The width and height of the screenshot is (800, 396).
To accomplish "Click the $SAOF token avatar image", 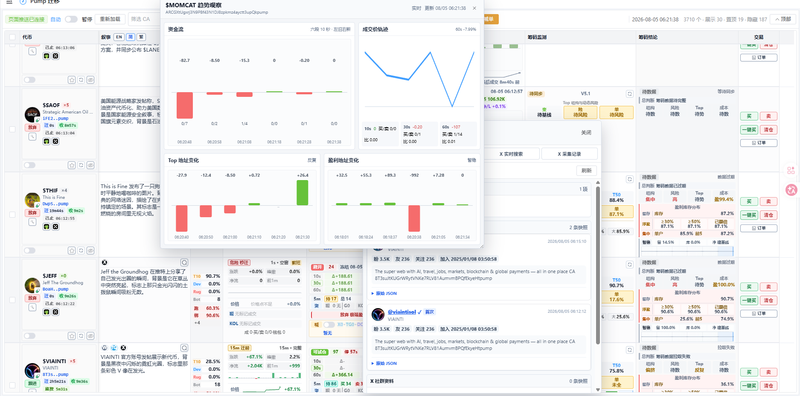I will tap(32, 114).
